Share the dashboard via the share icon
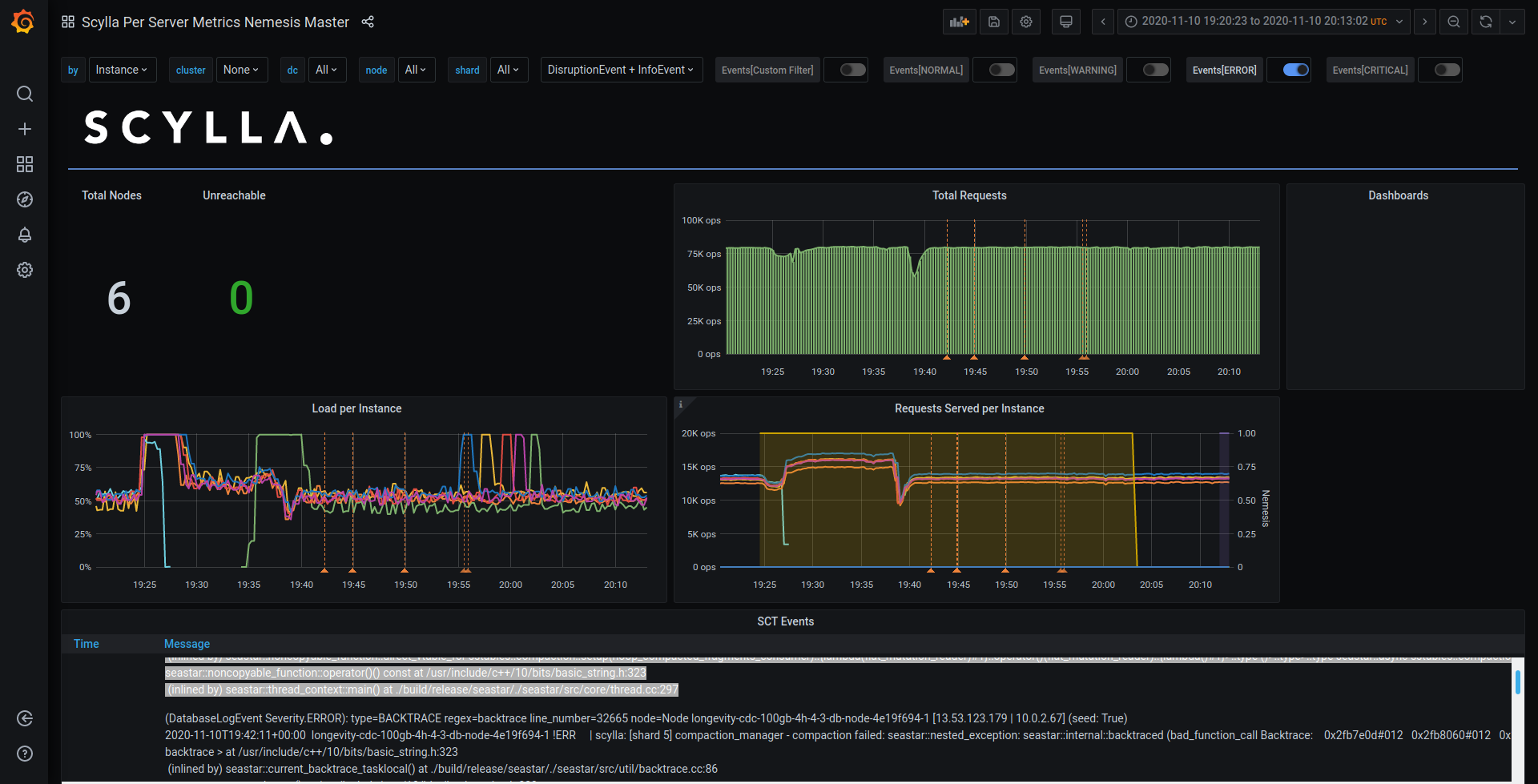The image size is (1538, 784). tap(368, 22)
